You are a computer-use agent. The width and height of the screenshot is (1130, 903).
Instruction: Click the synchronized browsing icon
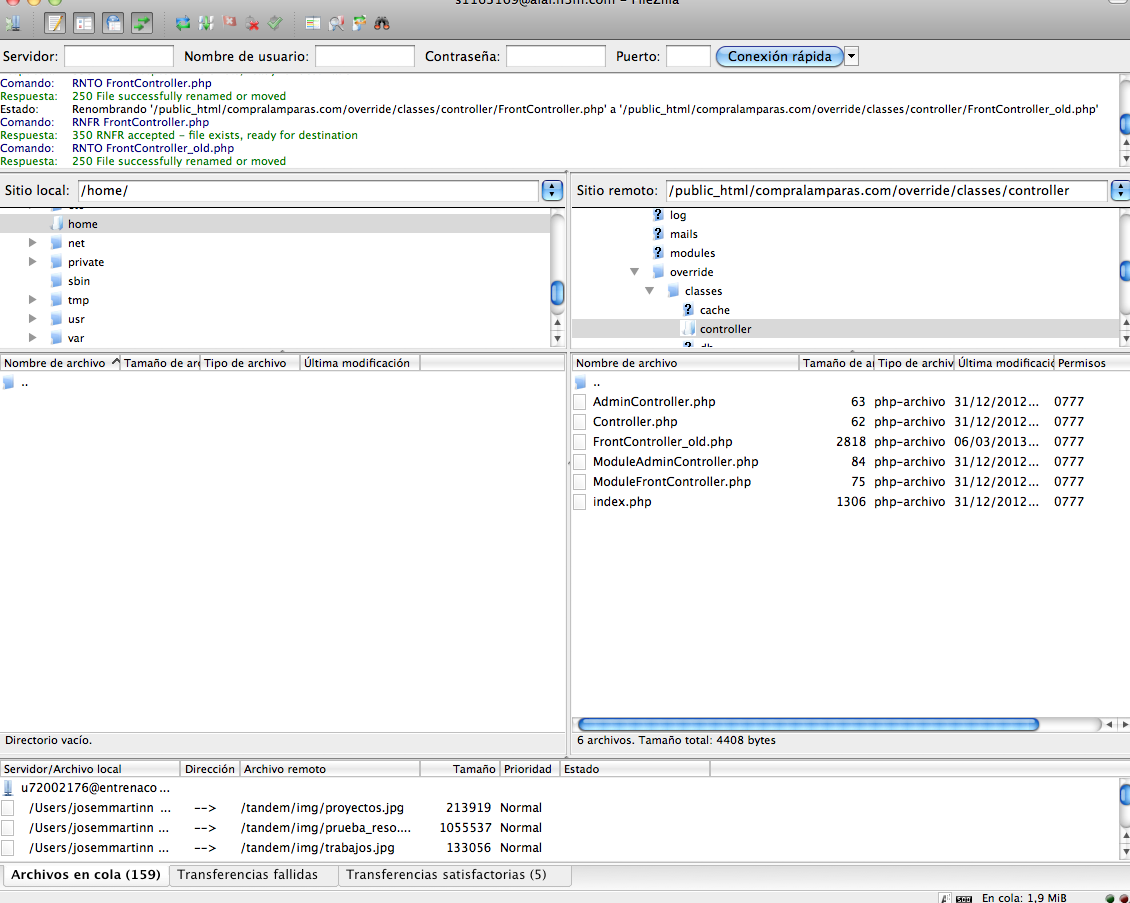360,22
